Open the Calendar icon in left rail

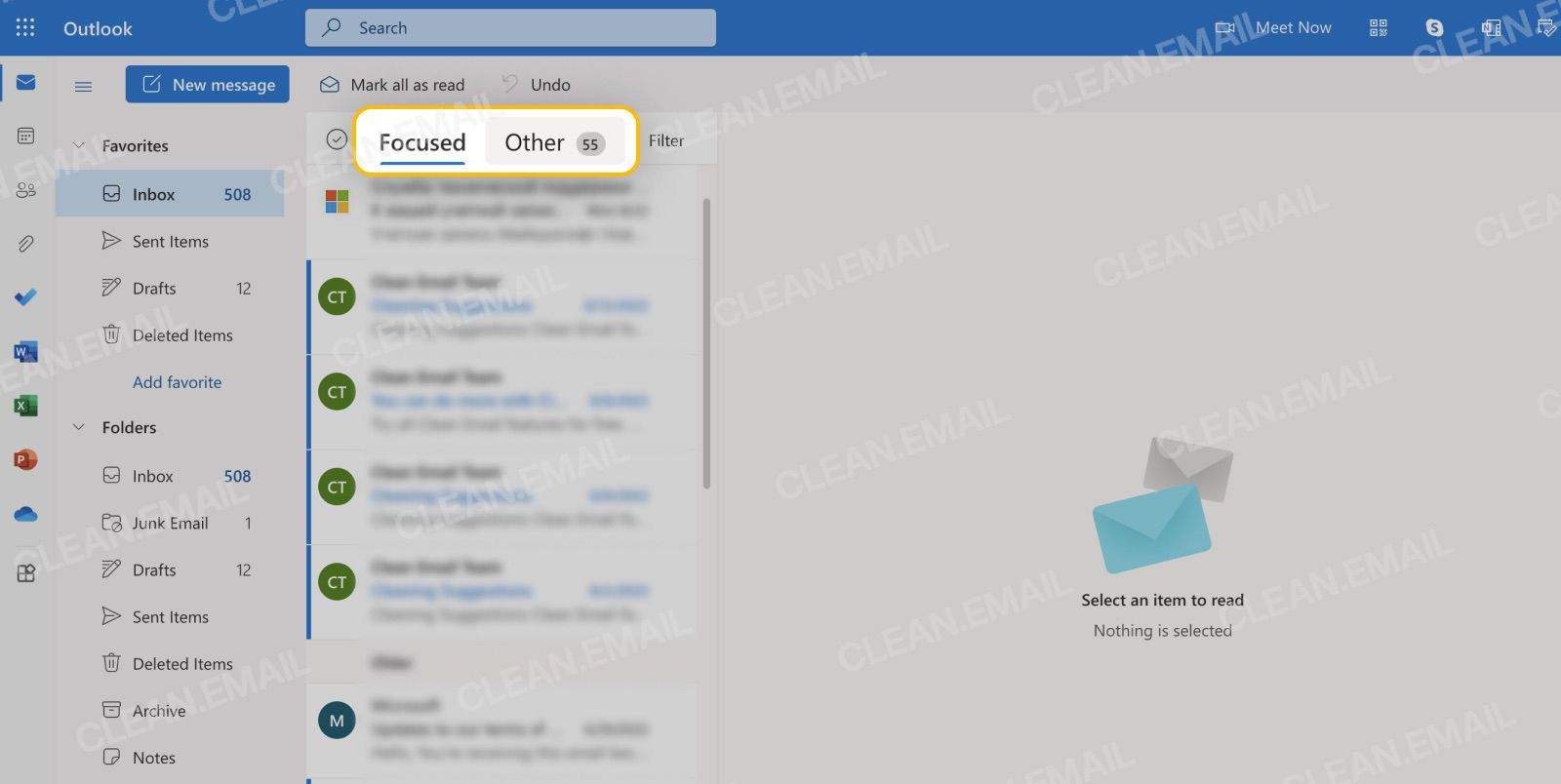click(26, 136)
